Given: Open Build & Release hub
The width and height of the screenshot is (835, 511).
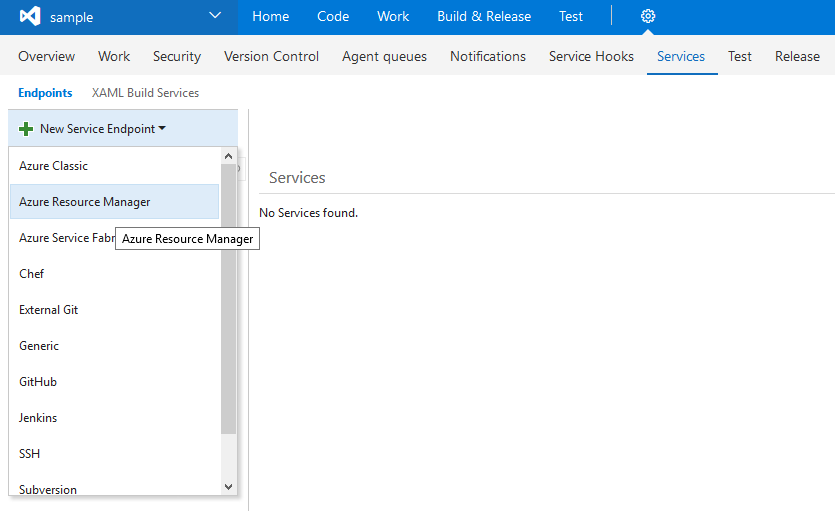Looking at the screenshot, I should 484,17.
